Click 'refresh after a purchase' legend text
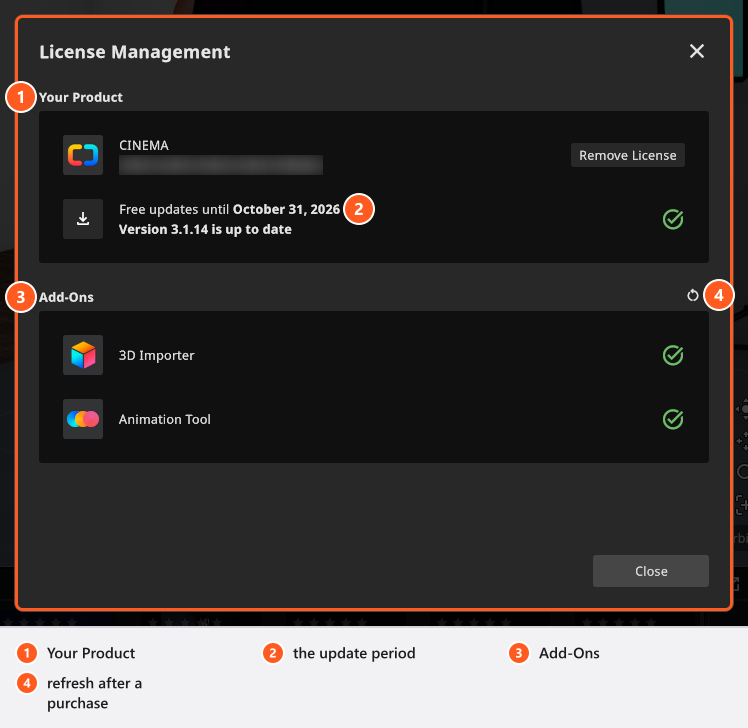 click(x=94, y=693)
